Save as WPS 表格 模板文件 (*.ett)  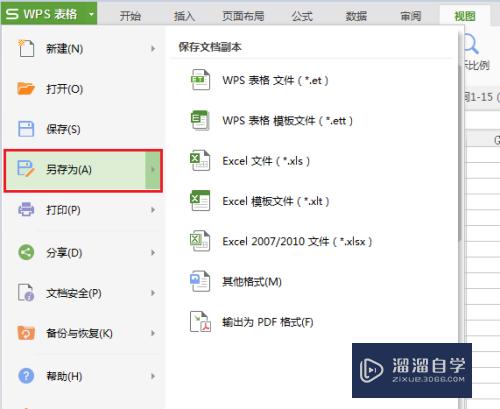coord(288,120)
